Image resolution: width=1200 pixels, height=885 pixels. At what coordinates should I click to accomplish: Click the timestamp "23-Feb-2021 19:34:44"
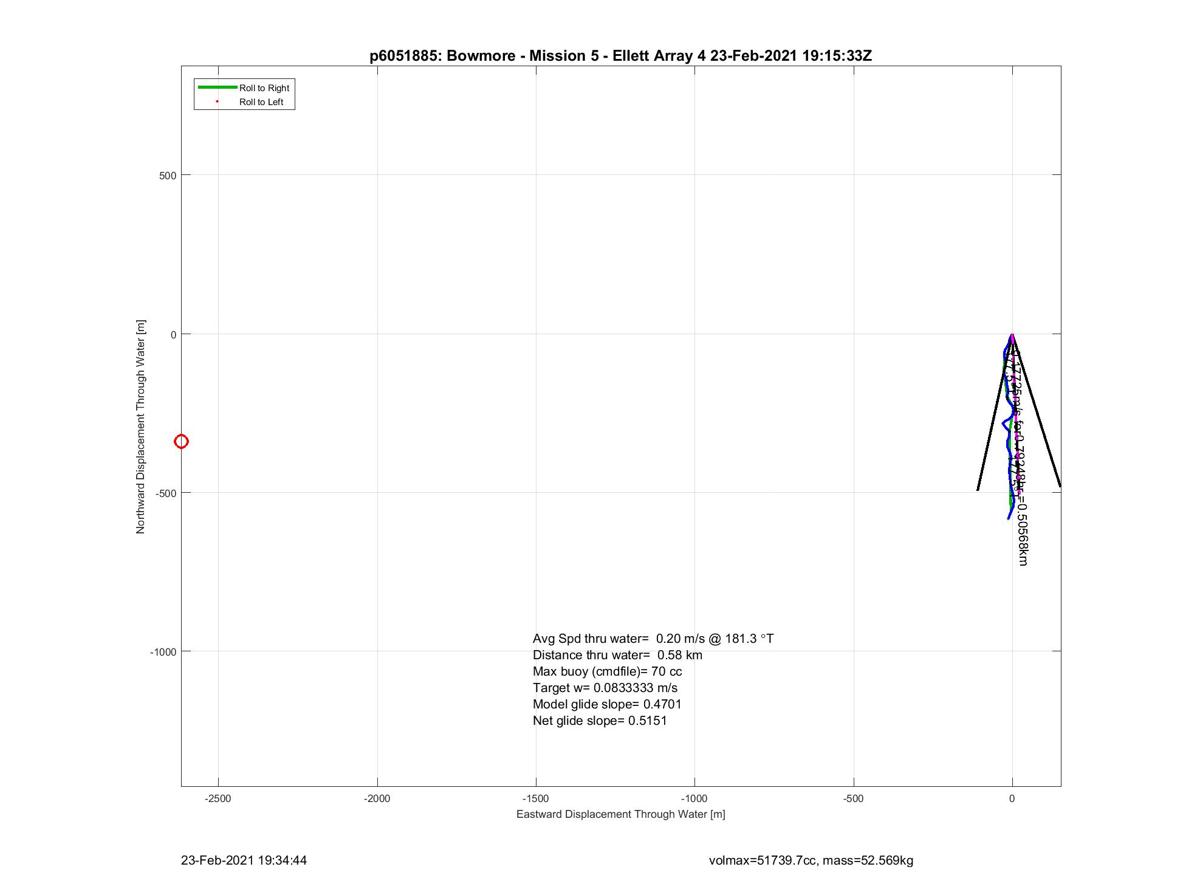point(244,860)
